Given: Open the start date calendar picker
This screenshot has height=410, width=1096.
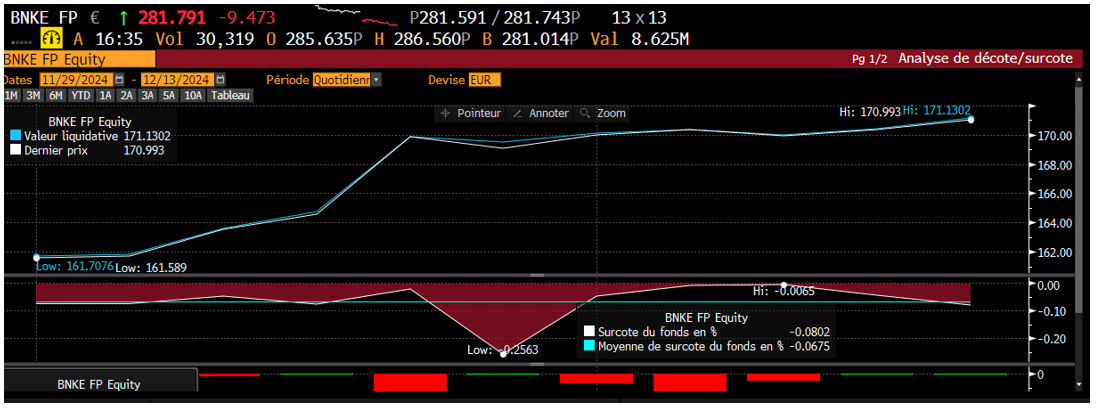Looking at the screenshot, I should pos(120,80).
